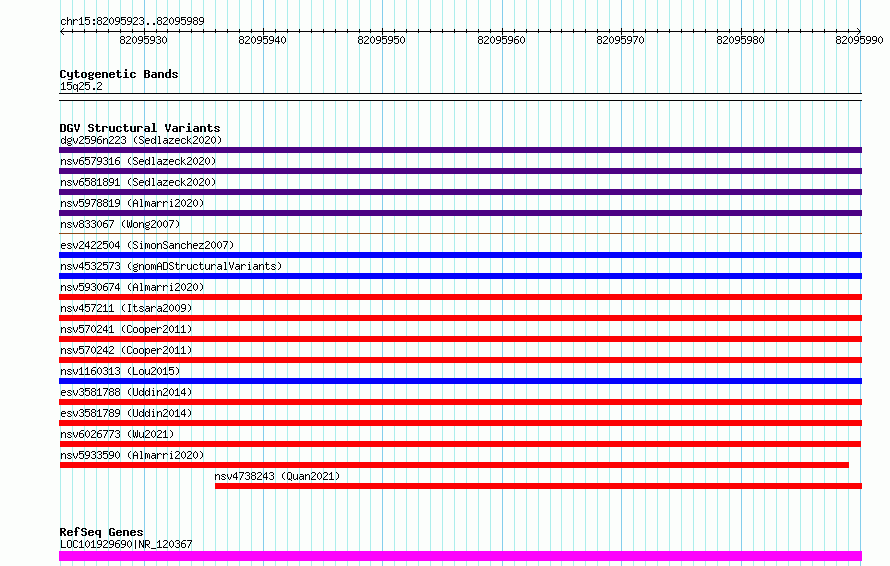Select the 15q25.2 cytogenetic band outline
The width and height of the screenshot is (890, 566).
click(x=460, y=97)
